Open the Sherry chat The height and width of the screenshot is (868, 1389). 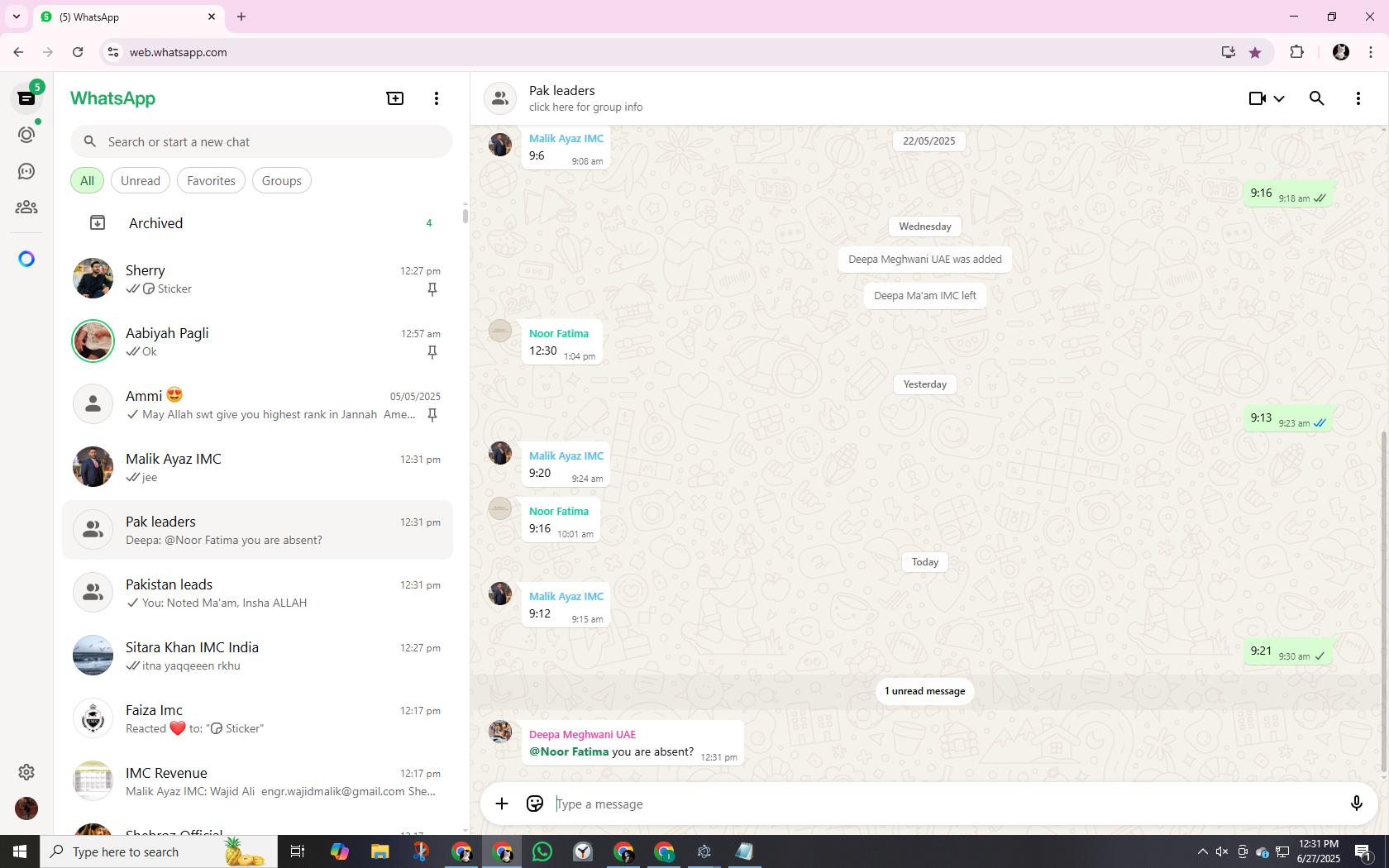point(258,279)
